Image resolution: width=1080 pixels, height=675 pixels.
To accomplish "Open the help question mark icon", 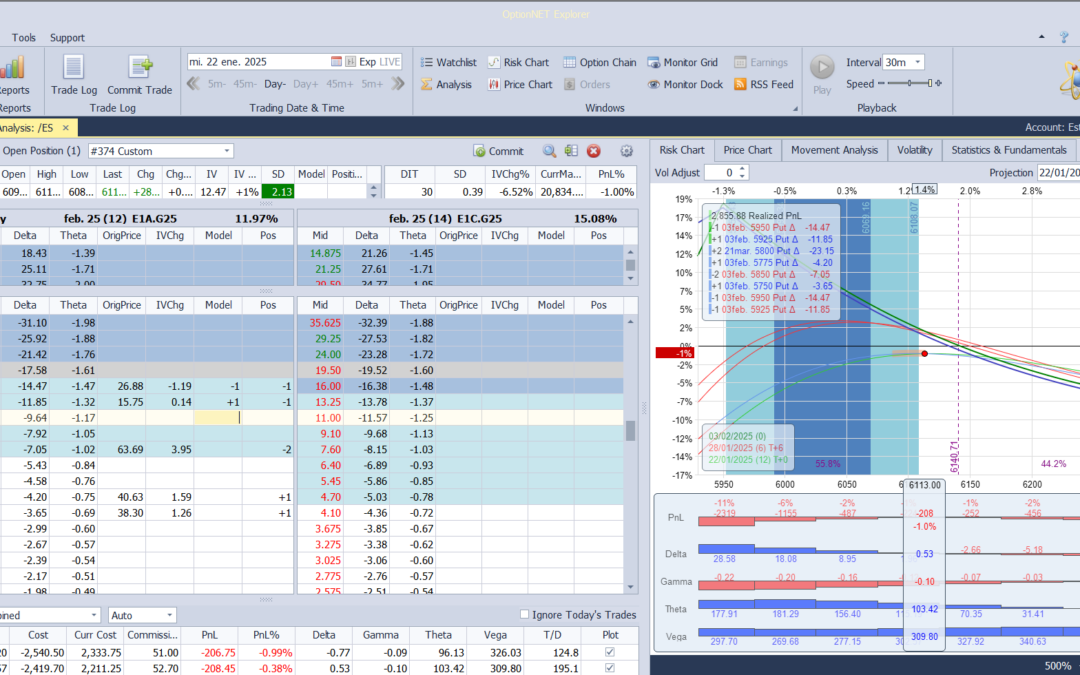I will click(x=1065, y=37).
